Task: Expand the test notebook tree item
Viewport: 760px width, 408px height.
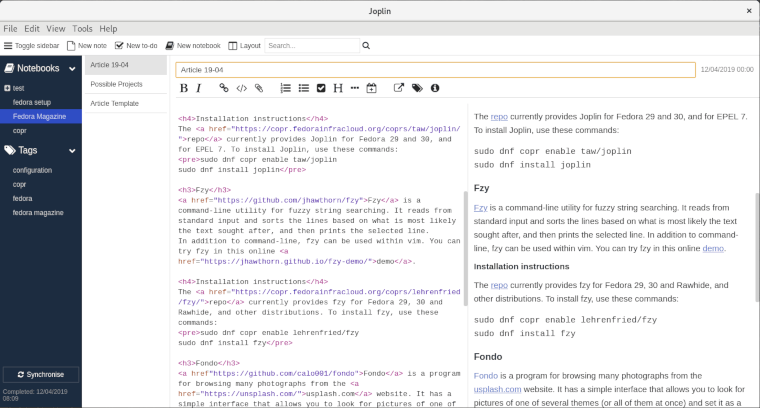Action: 7,88
